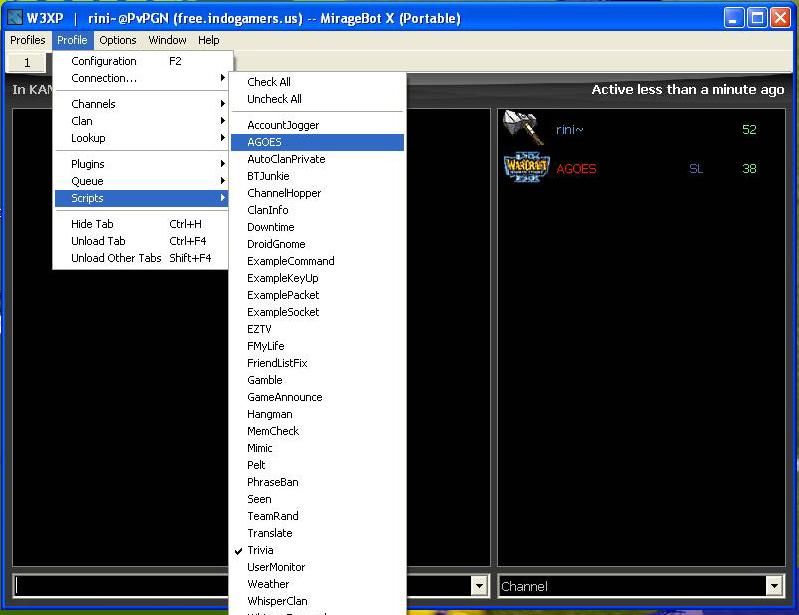This screenshot has width=799, height=615.
Task: Enable the ExampleKeyUp script
Action: point(317,278)
